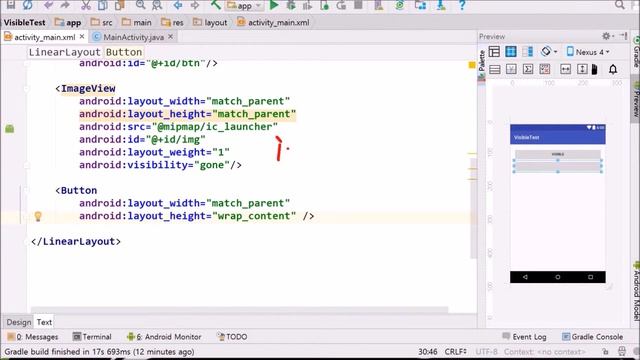Click the Replace icon next to Find
Viewport: 640px width, 360px height.
[x=157, y=5]
